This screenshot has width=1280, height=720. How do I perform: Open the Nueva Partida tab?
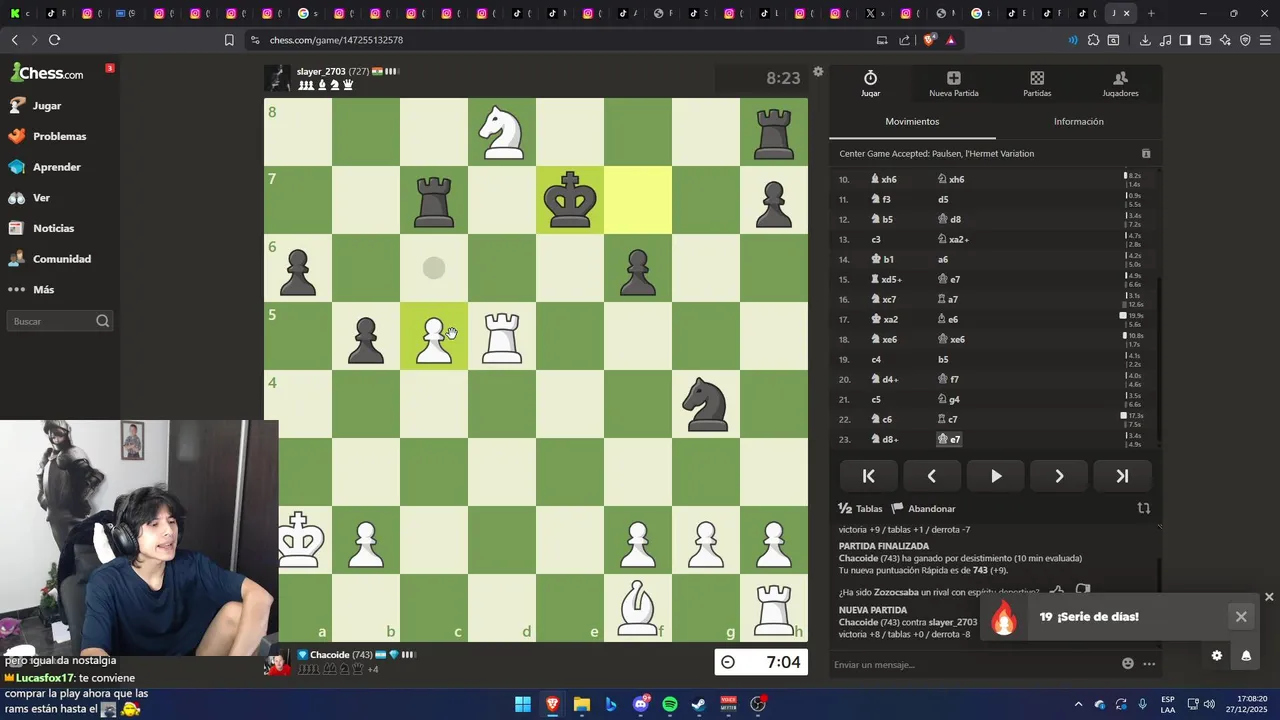(954, 84)
